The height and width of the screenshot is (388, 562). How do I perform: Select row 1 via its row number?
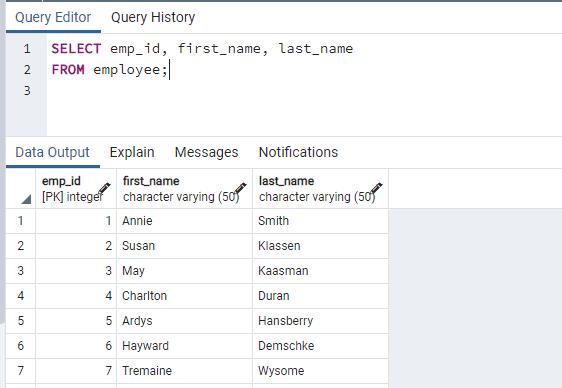pos(20,221)
